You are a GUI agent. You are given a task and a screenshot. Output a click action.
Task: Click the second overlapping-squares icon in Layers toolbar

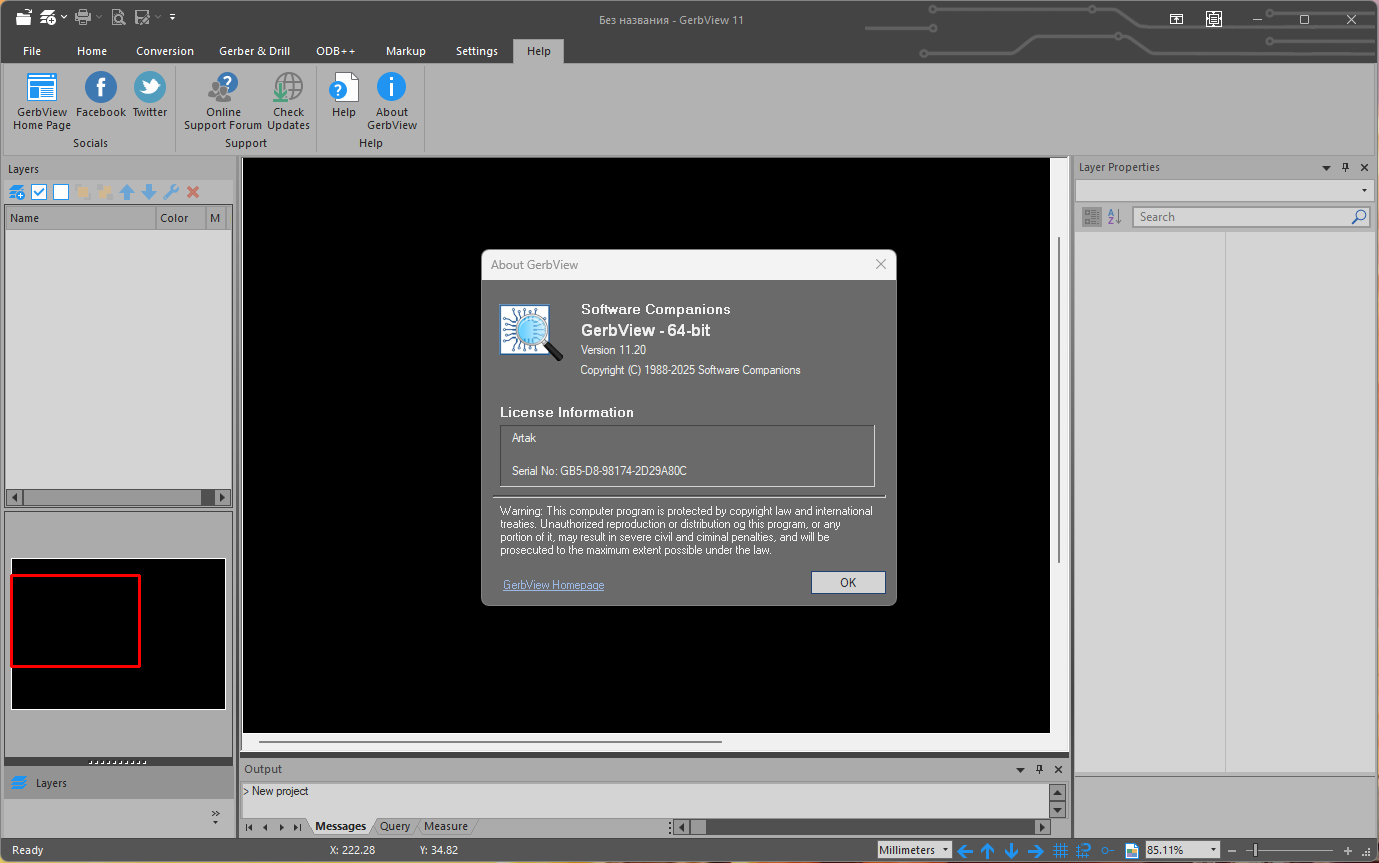click(x=105, y=192)
